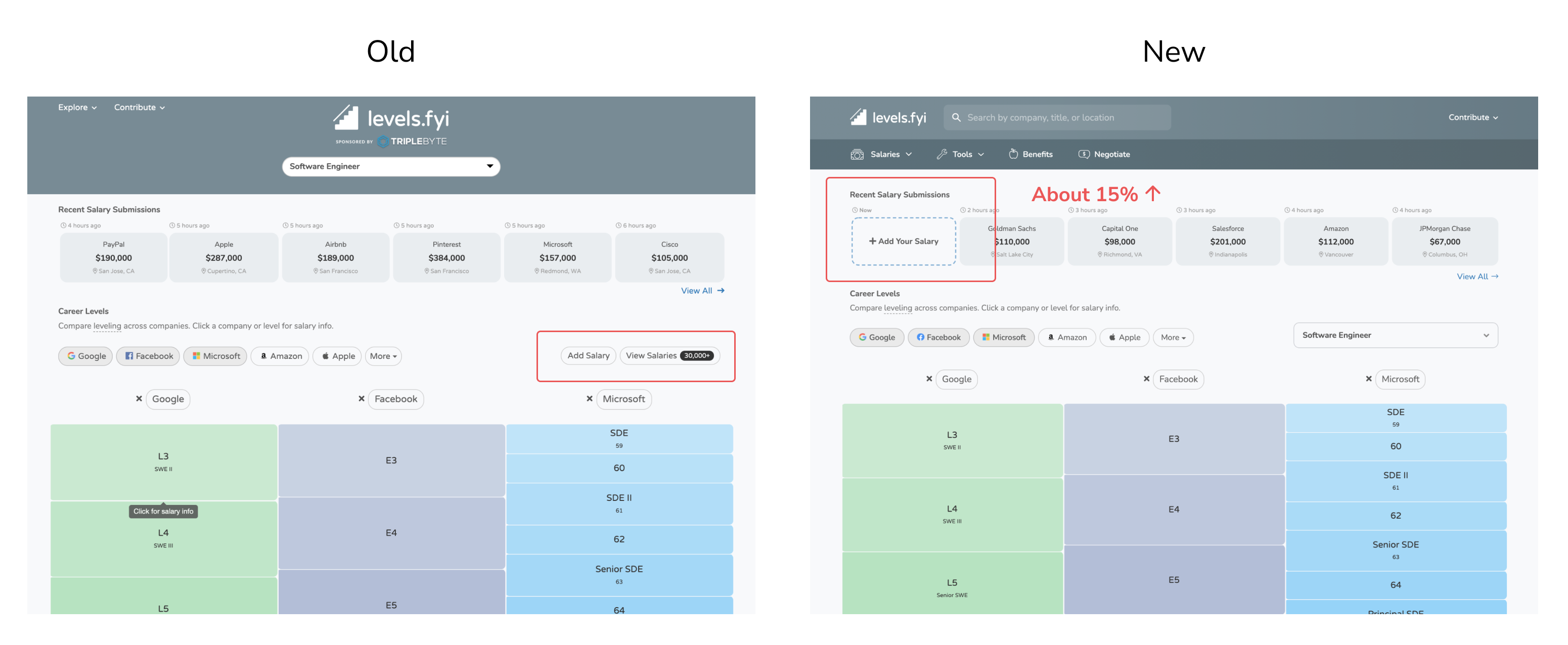Viewport: 1568px width, 645px height.
Task: Toggle the Facebook filter chip in Old design
Action: point(149,356)
